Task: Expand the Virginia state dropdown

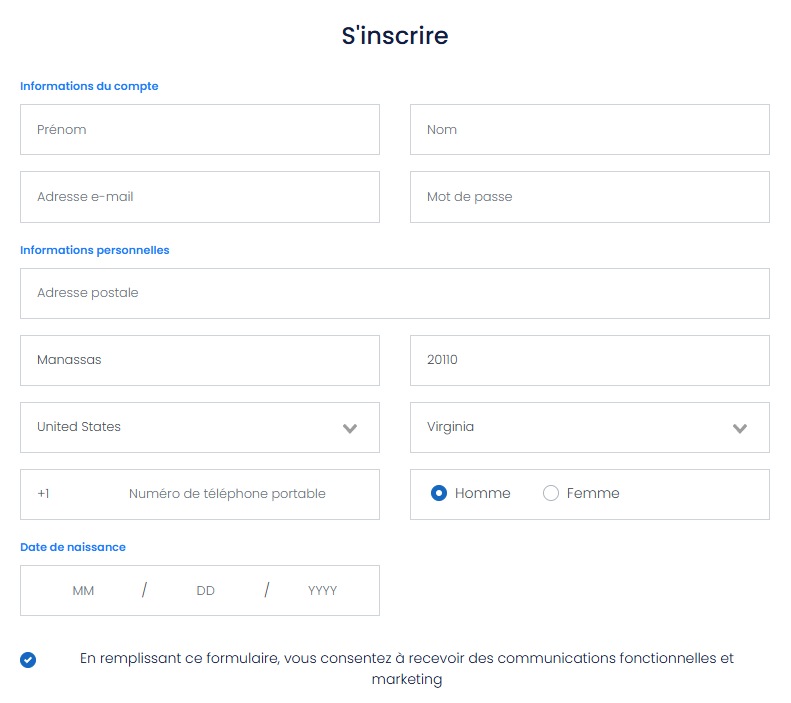Action: click(x=590, y=428)
